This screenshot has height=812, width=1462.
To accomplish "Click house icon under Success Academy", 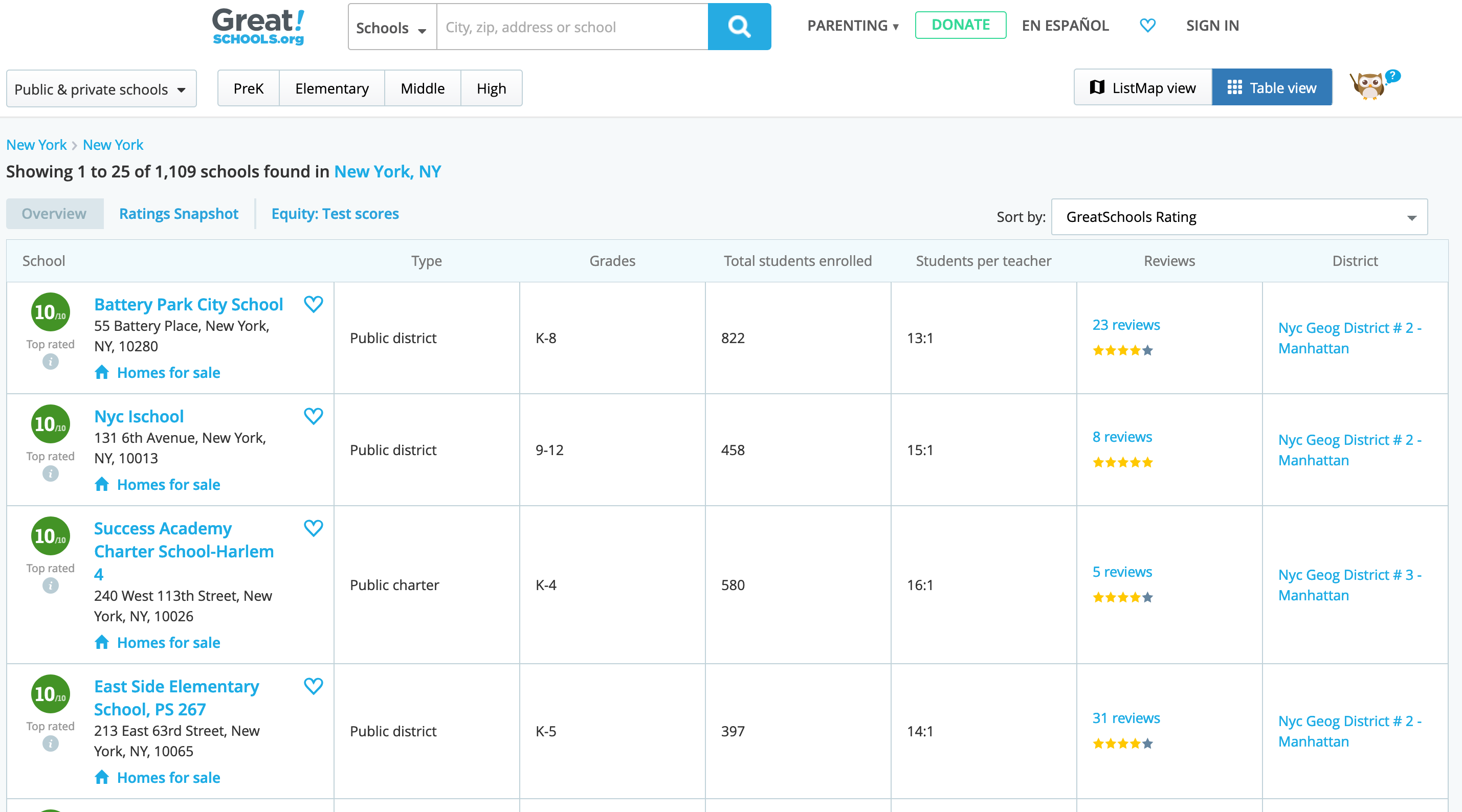I will (102, 642).
